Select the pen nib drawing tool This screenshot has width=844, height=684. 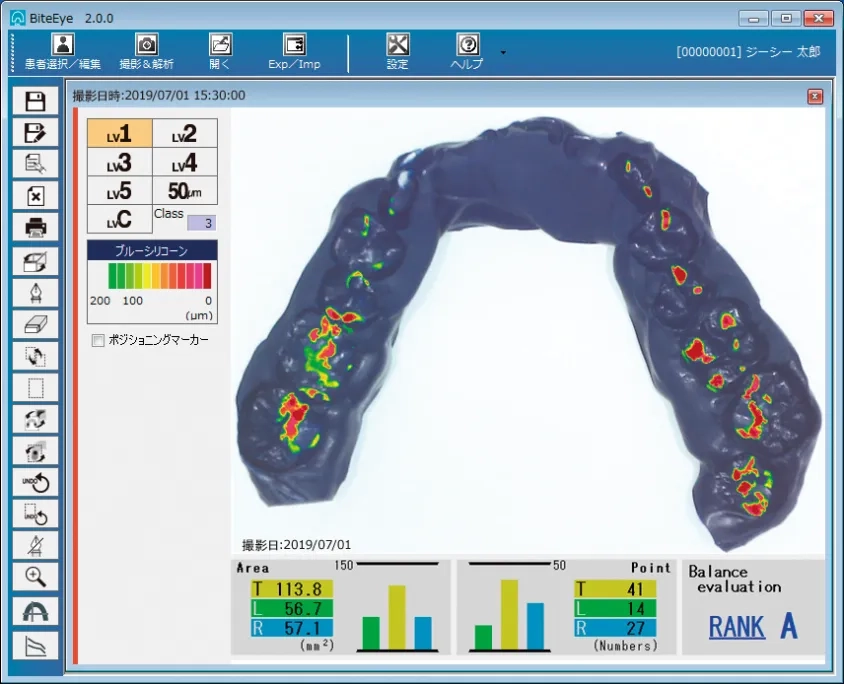click(36, 291)
